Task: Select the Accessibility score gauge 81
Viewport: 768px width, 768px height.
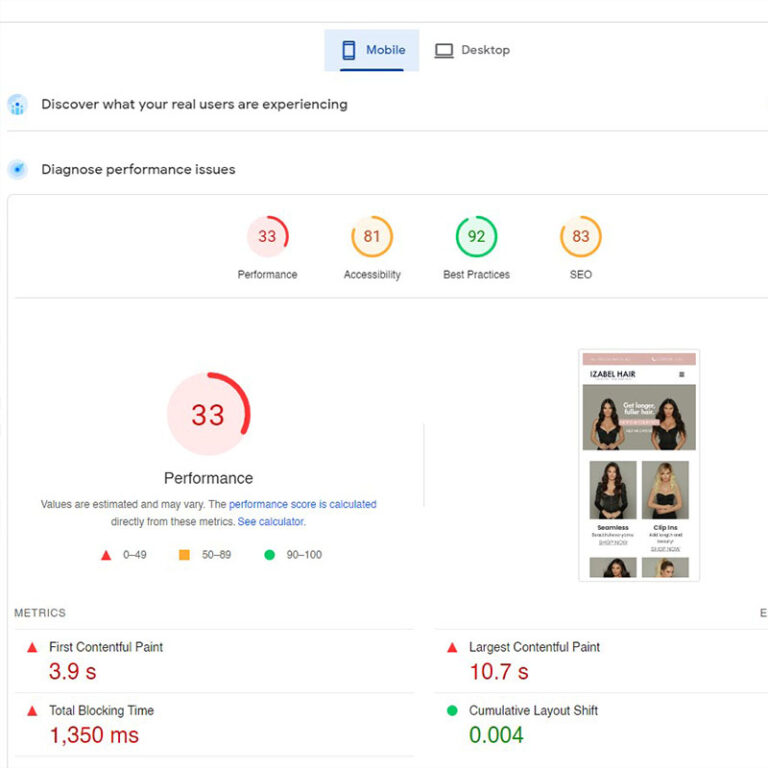Action: pyautogui.click(x=372, y=237)
